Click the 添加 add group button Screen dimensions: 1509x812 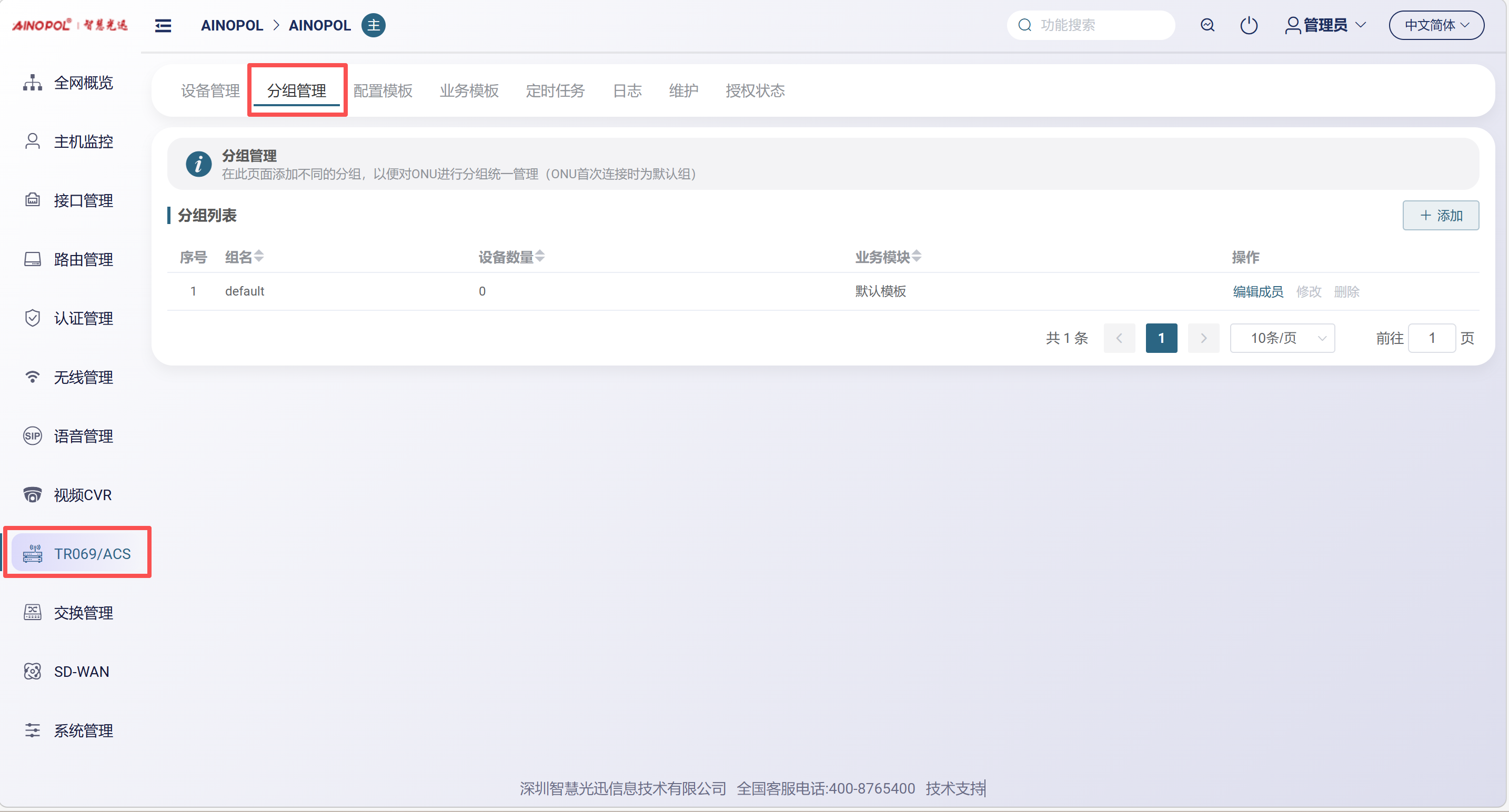[1440, 216]
